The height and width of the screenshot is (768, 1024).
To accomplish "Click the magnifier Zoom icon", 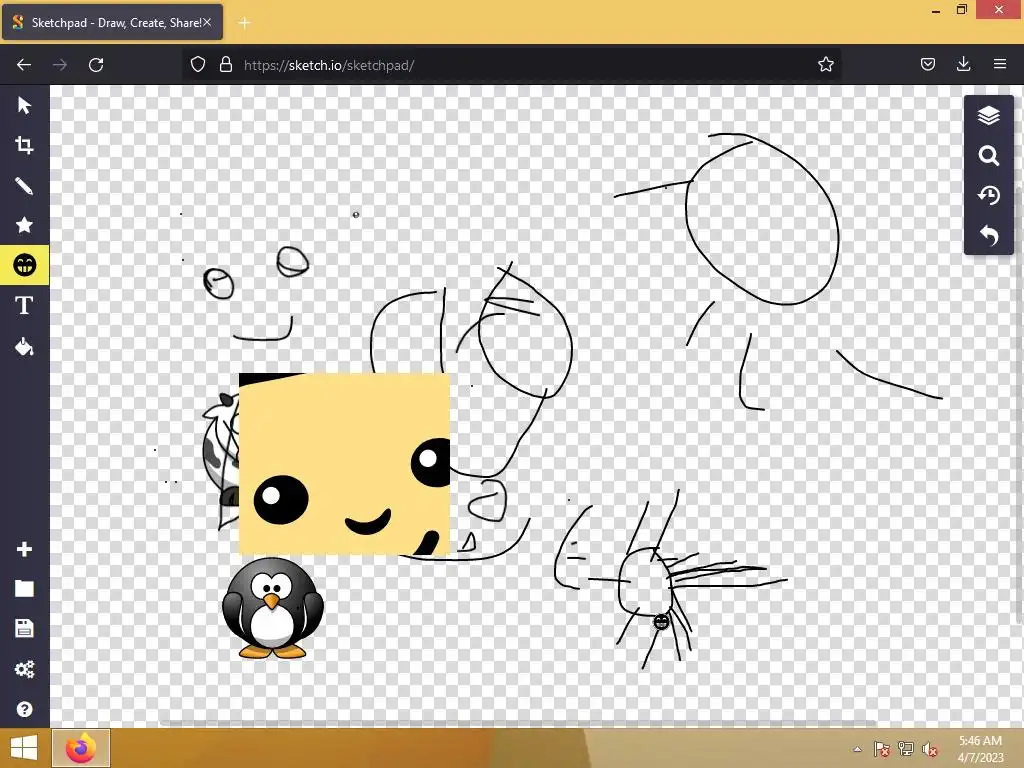I will [x=989, y=155].
